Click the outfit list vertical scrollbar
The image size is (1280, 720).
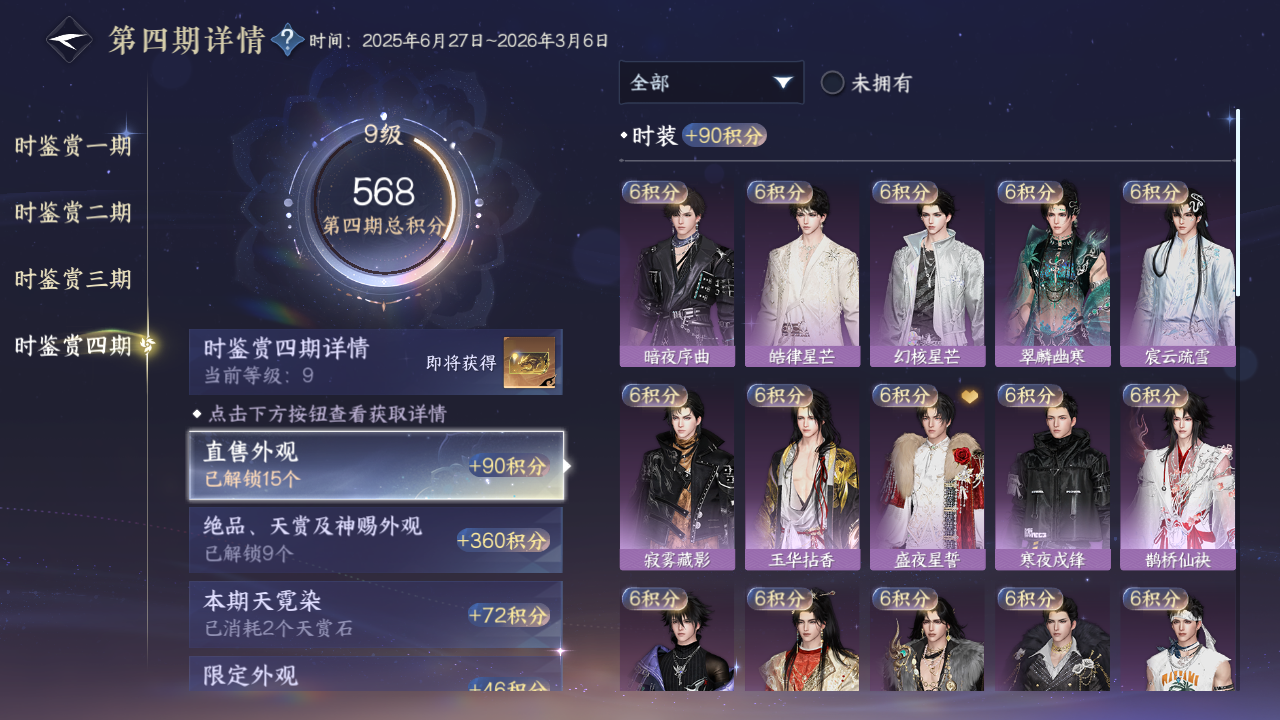1238,202
